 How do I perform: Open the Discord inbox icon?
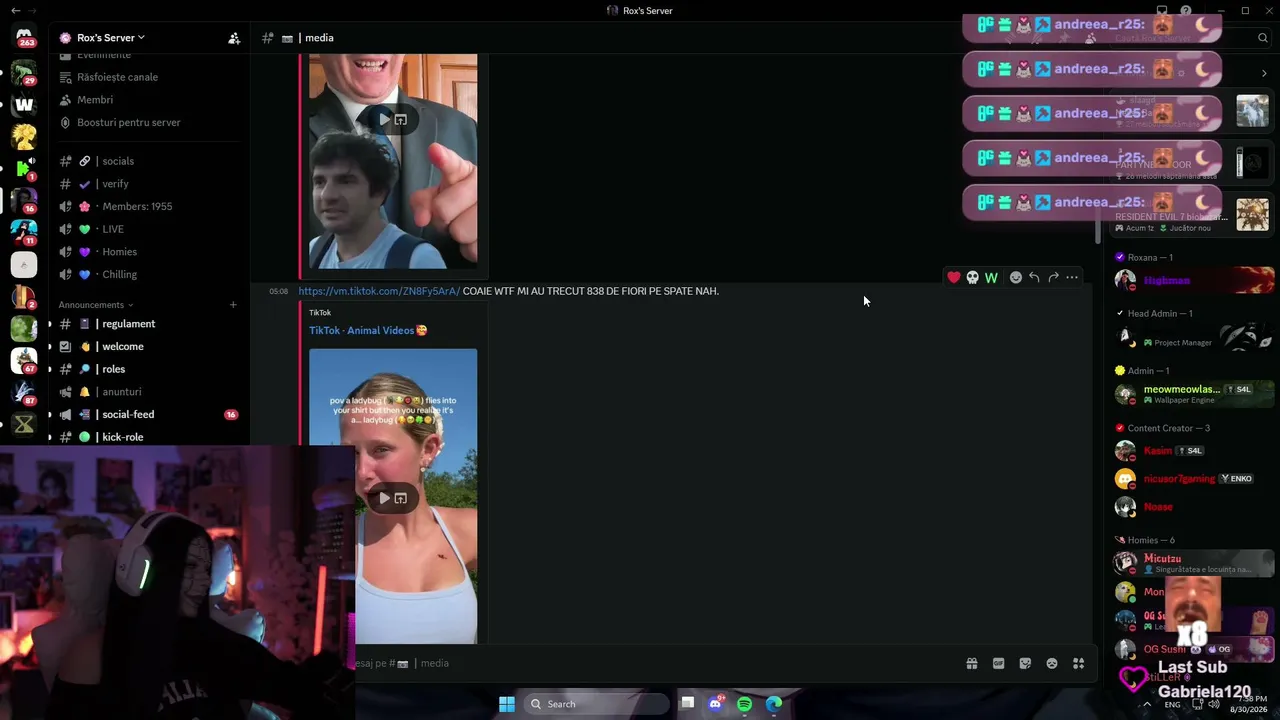pyautogui.click(x=1162, y=11)
